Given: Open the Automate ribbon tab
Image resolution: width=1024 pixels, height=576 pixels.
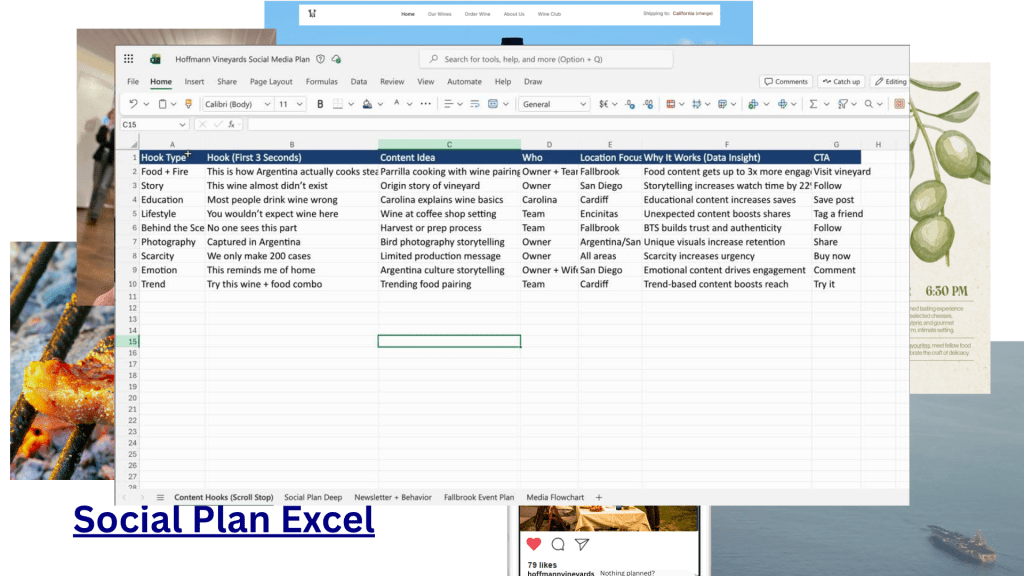Looking at the screenshot, I should pyautogui.click(x=464, y=82).
